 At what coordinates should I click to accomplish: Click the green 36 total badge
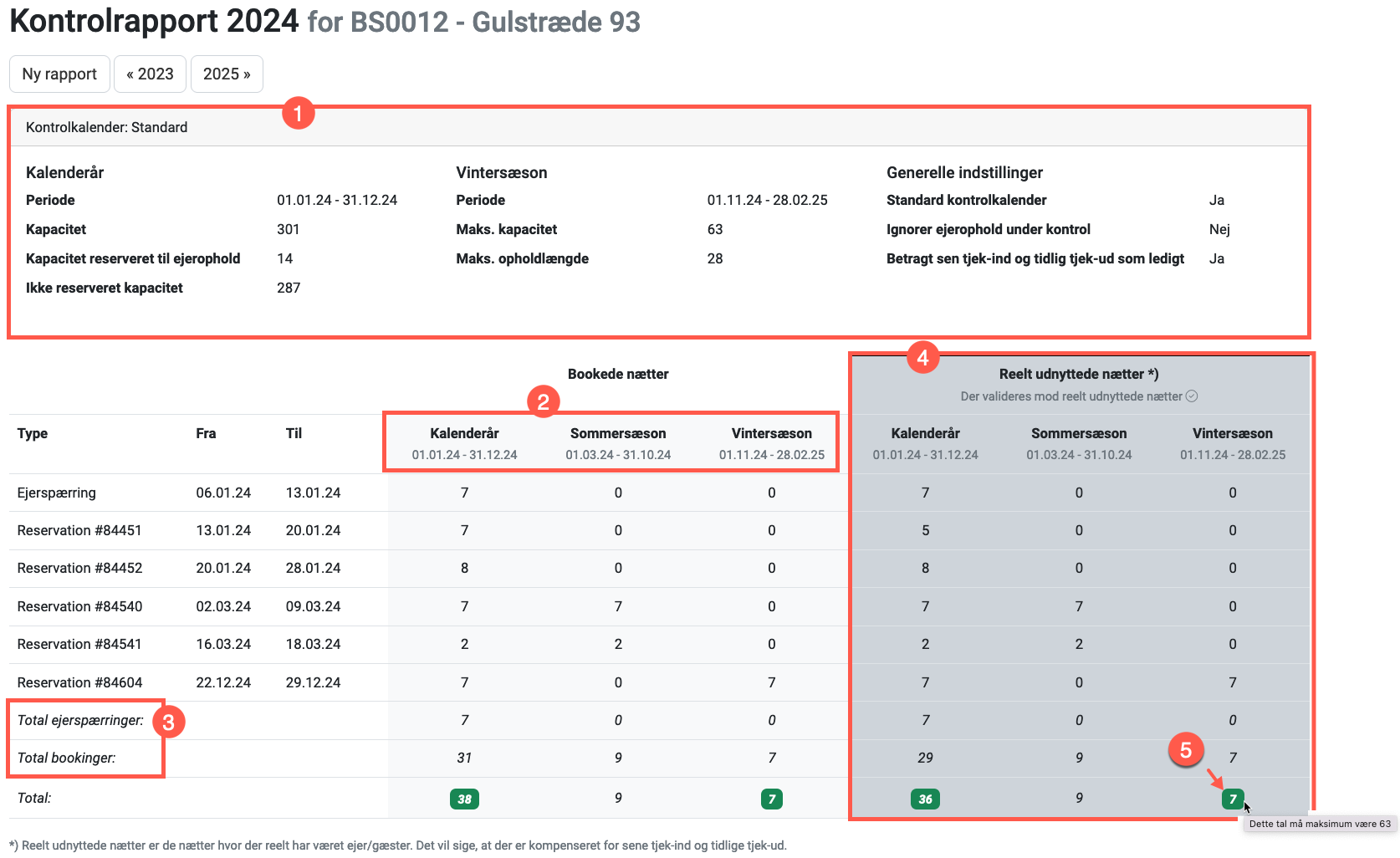[925, 799]
